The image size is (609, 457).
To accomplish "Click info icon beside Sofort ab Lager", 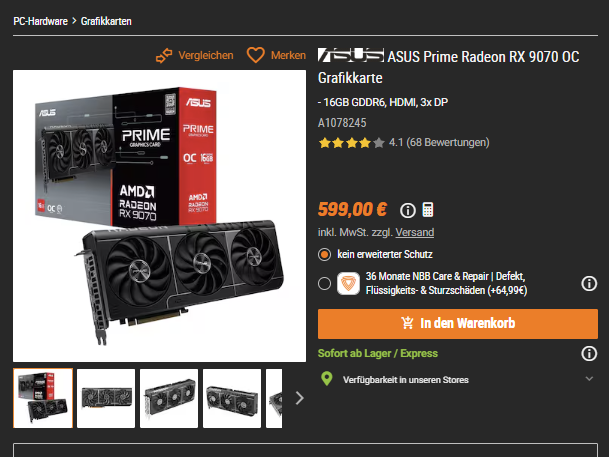I will point(589,354).
